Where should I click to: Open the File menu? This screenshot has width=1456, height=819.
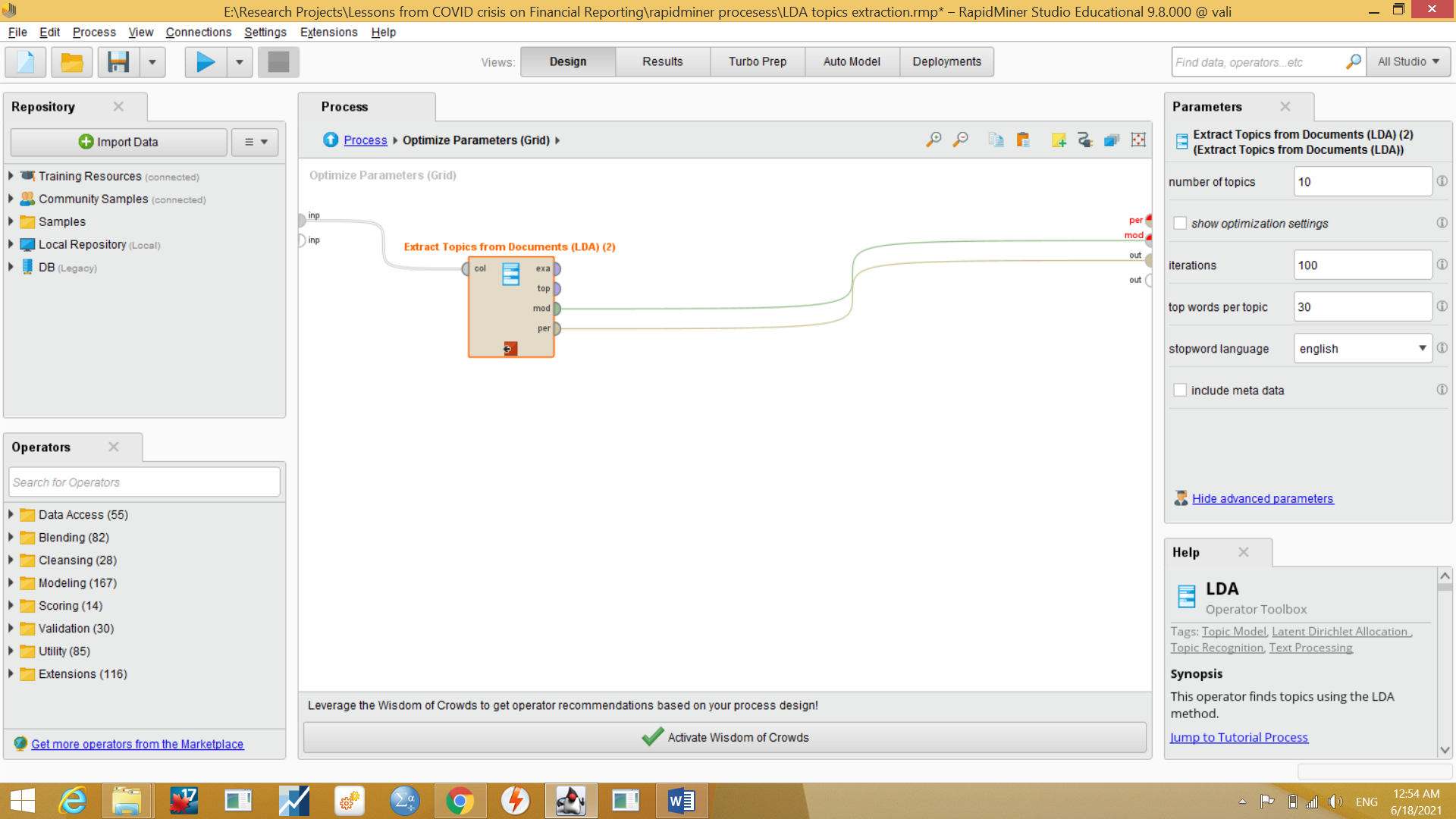17,32
